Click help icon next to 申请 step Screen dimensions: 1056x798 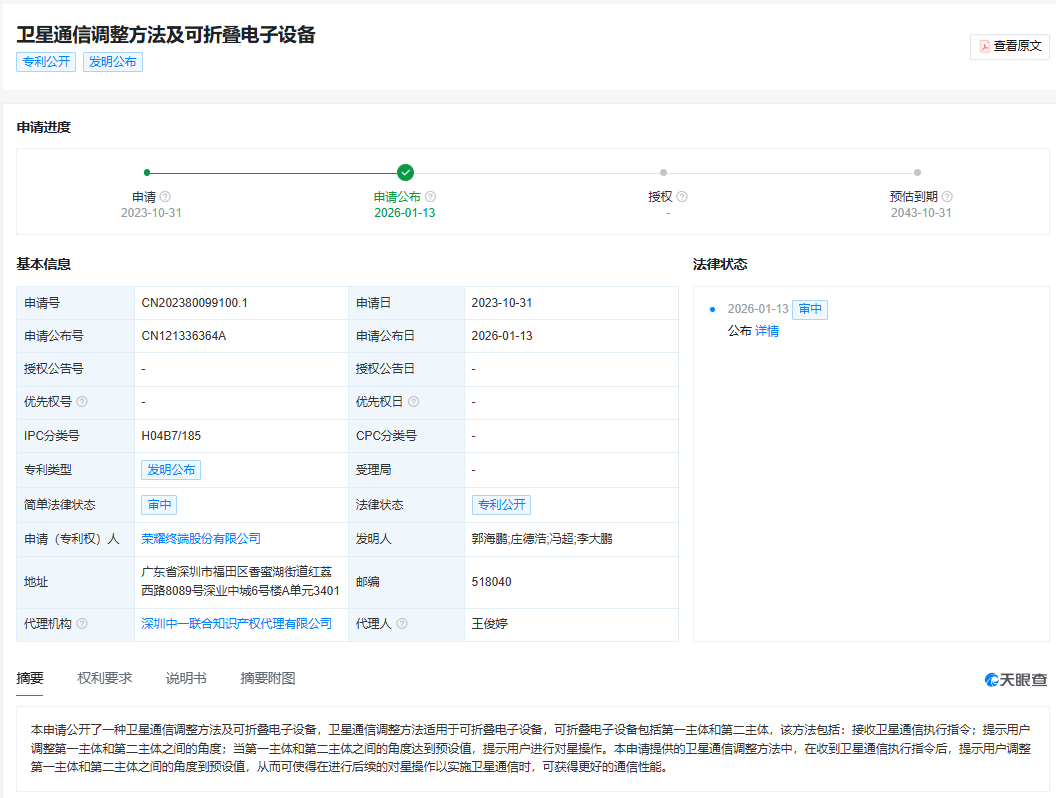(166, 197)
